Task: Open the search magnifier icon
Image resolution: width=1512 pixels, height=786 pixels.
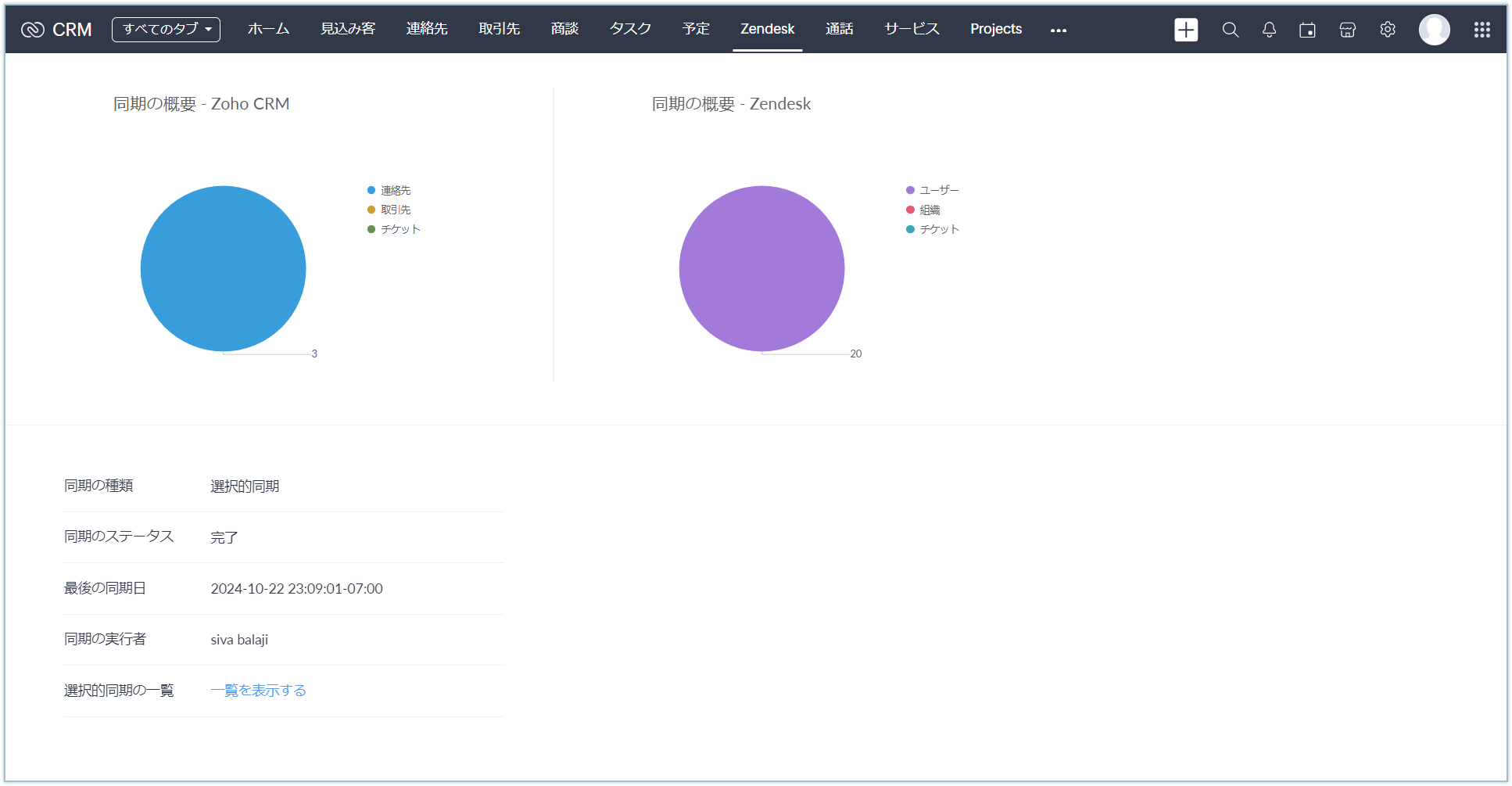Action: click(x=1231, y=30)
